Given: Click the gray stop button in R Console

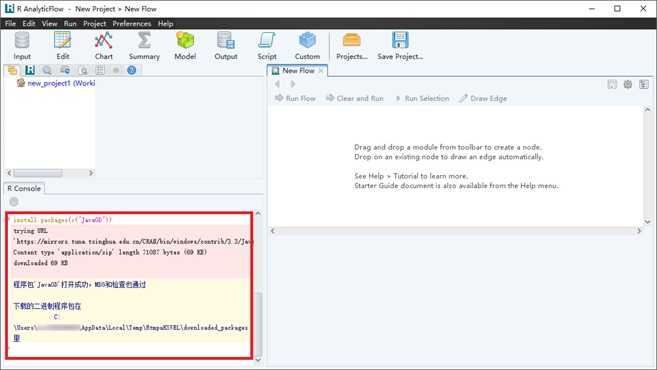Looking at the screenshot, I should click(14, 202).
